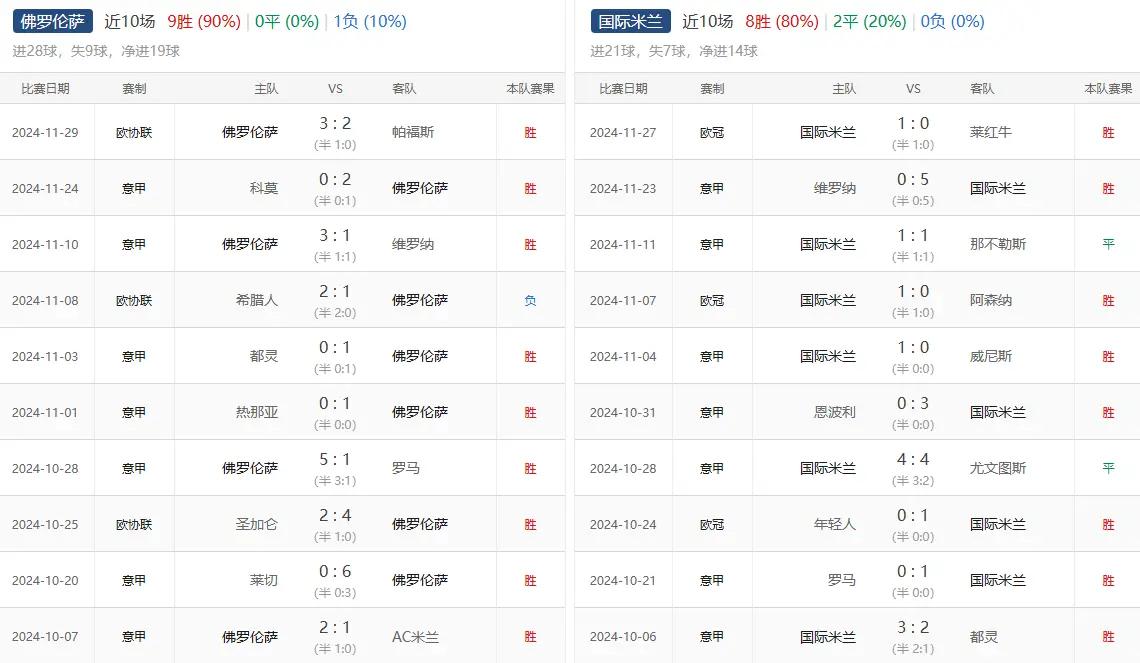
Task: Click 1负 (10%) for 佛罗伦萨
Action: [369, 22]
